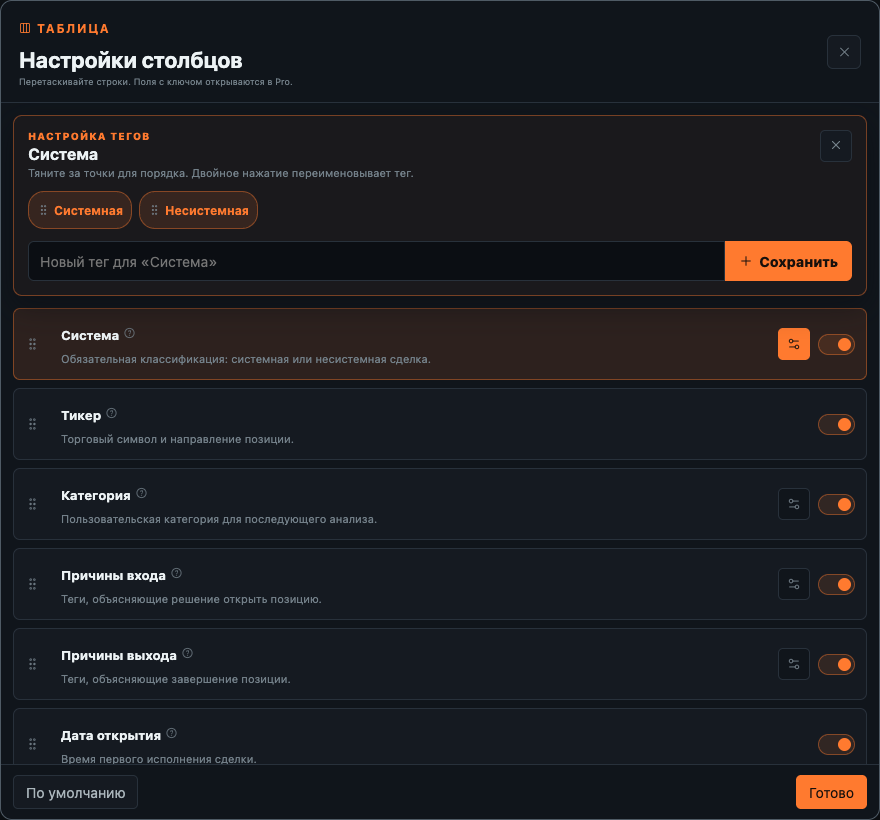Image resolution: width=880 pixels, height=820 pixels.
Task: Click the Дата открытия row title
Action: coord(111,736)
